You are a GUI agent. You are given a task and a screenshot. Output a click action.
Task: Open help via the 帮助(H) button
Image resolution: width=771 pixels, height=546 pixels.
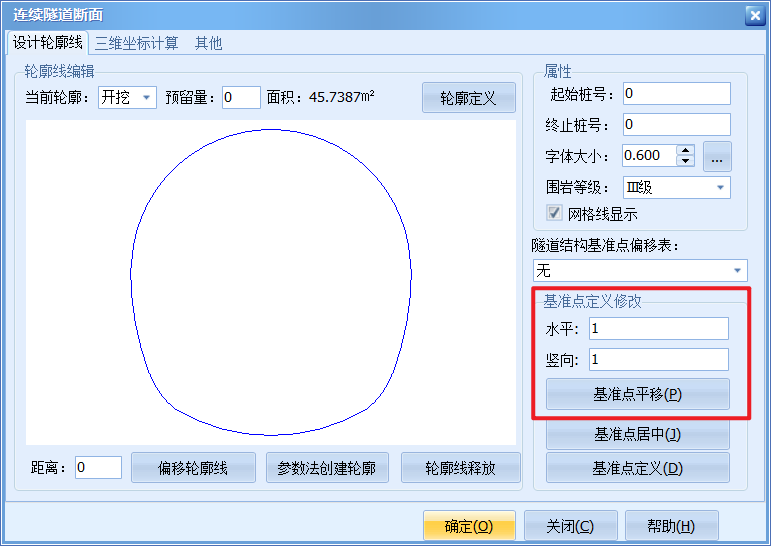[672, 526]
